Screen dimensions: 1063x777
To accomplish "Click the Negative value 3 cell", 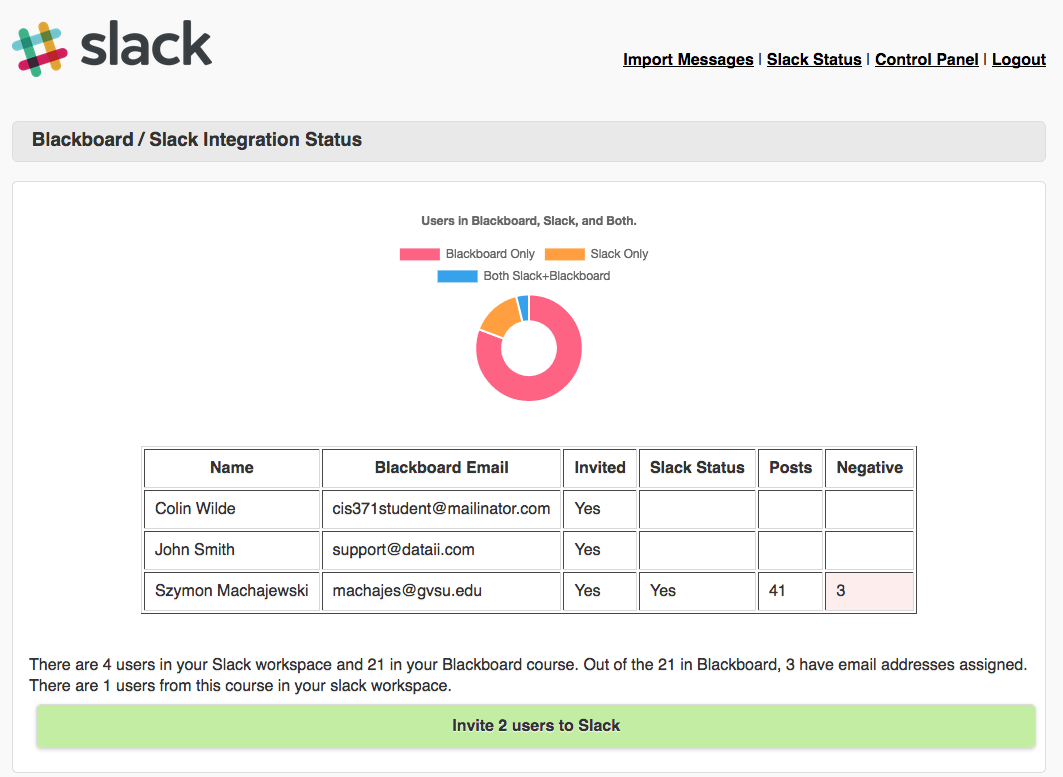I will tap(870, 591).
